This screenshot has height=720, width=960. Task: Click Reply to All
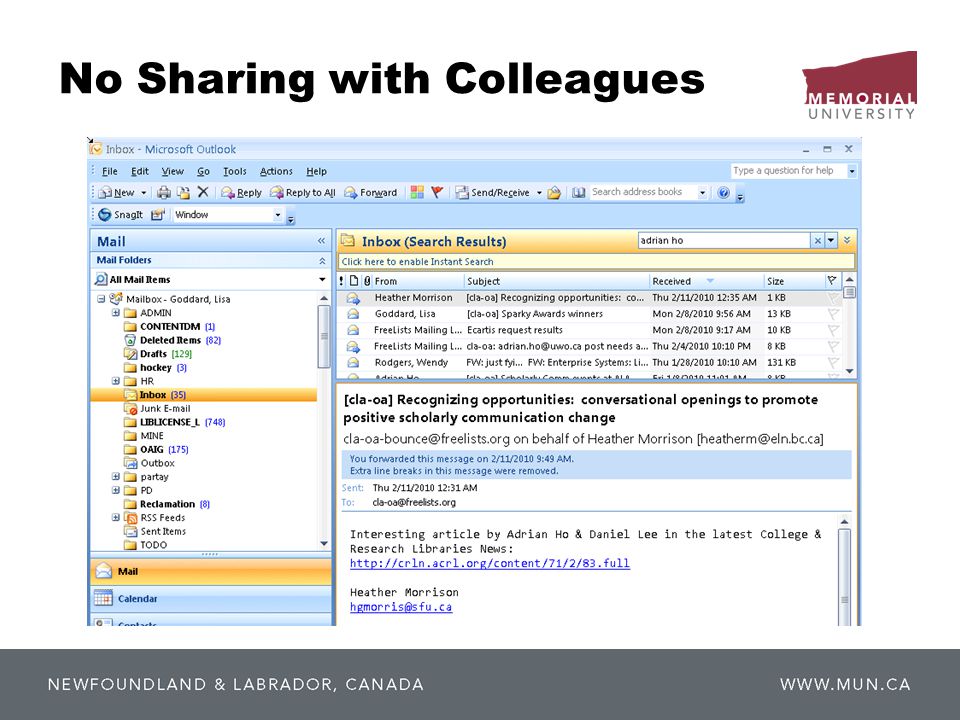[303, 193]
